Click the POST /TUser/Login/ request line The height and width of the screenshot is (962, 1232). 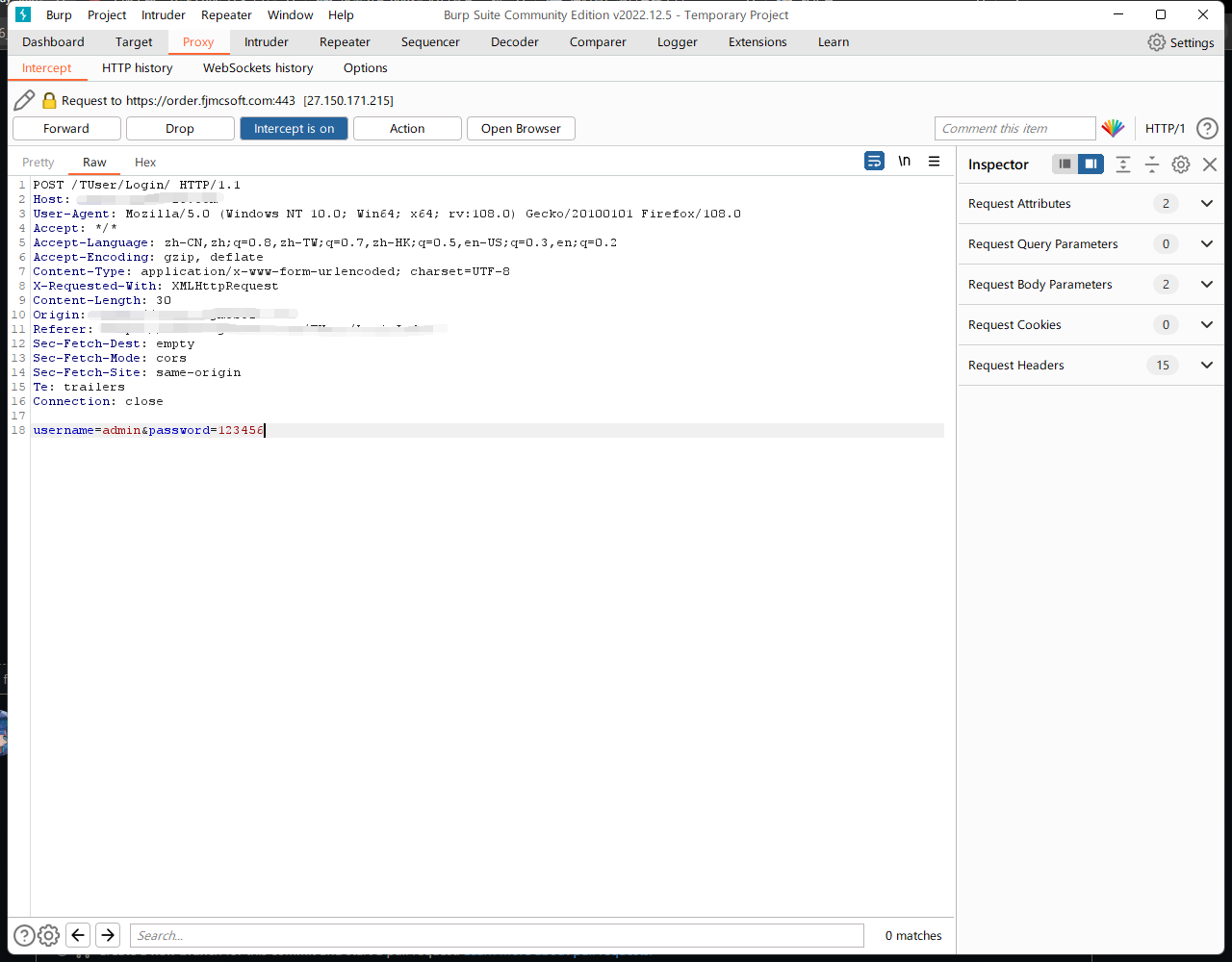pos(137,185)
